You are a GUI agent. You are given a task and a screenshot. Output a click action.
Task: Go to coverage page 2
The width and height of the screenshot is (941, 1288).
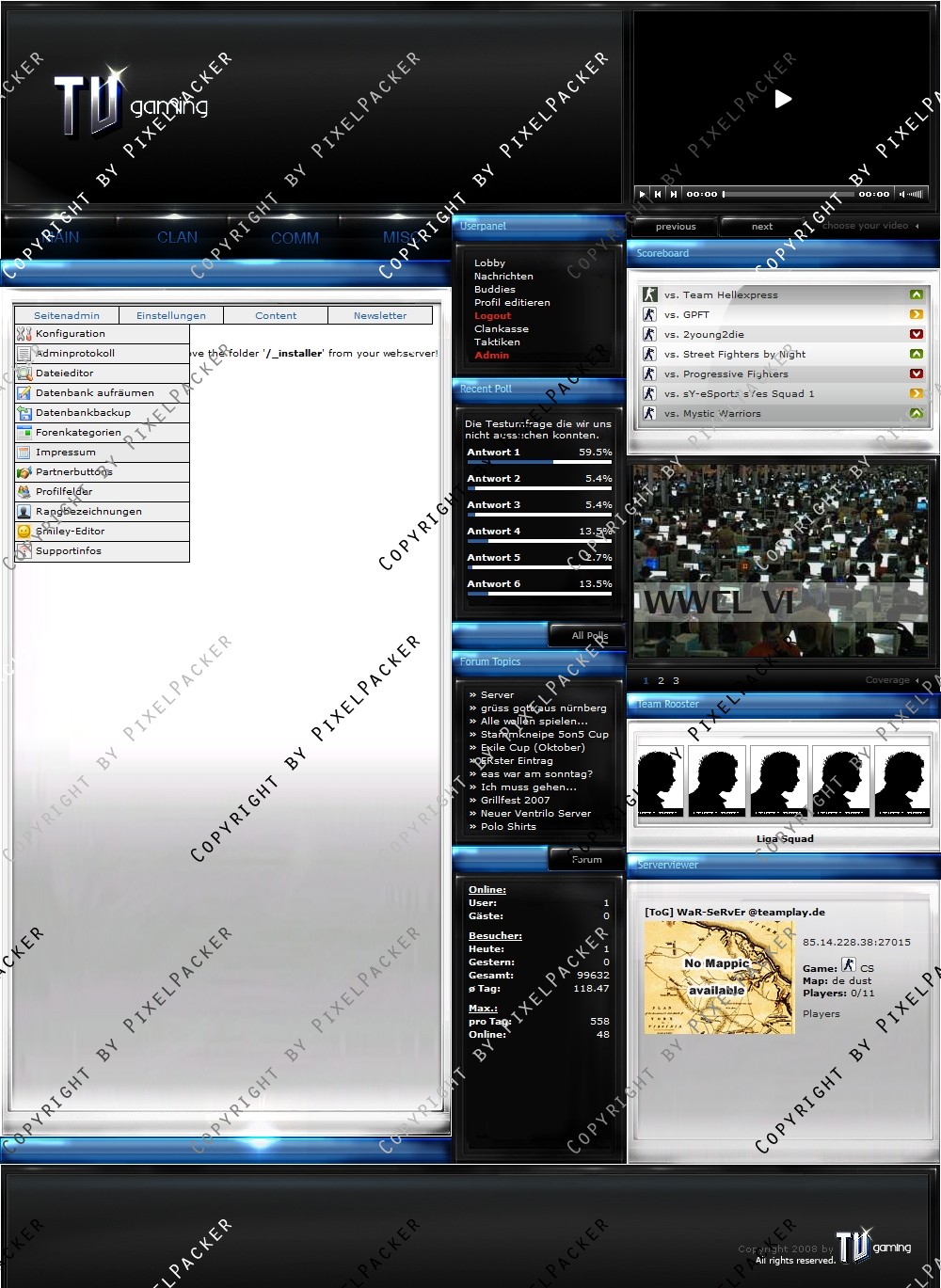(x=661, y=681)
